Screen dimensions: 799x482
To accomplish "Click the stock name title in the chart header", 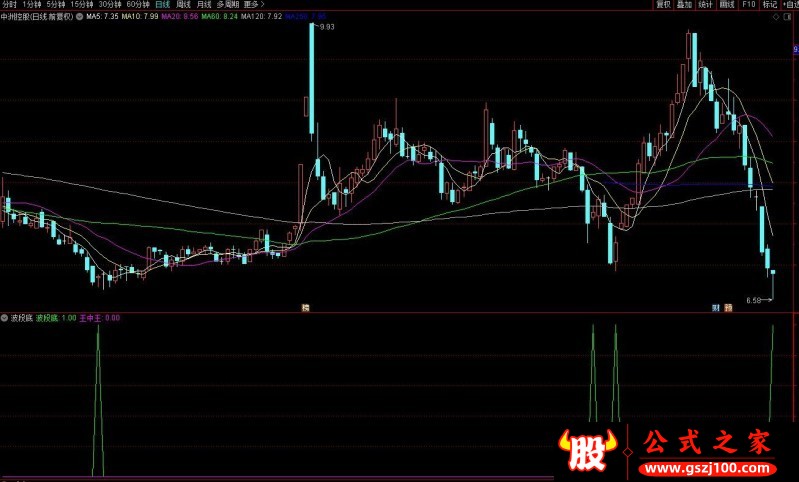I will click(x=37, y=16).
